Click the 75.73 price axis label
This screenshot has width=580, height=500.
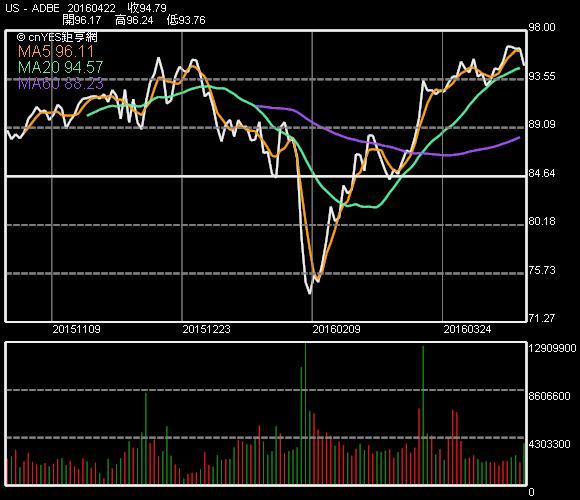coord(542,270)
